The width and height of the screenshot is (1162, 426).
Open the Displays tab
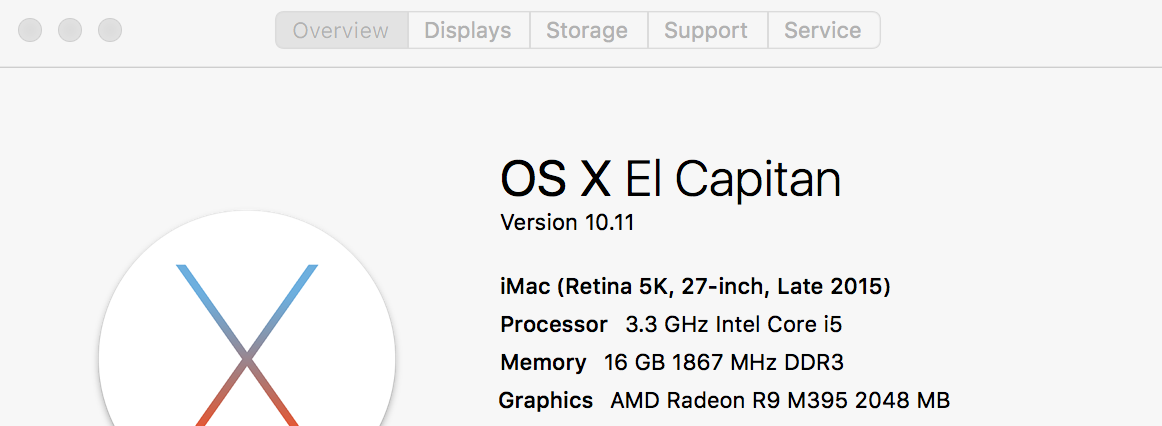pos(468,30)
